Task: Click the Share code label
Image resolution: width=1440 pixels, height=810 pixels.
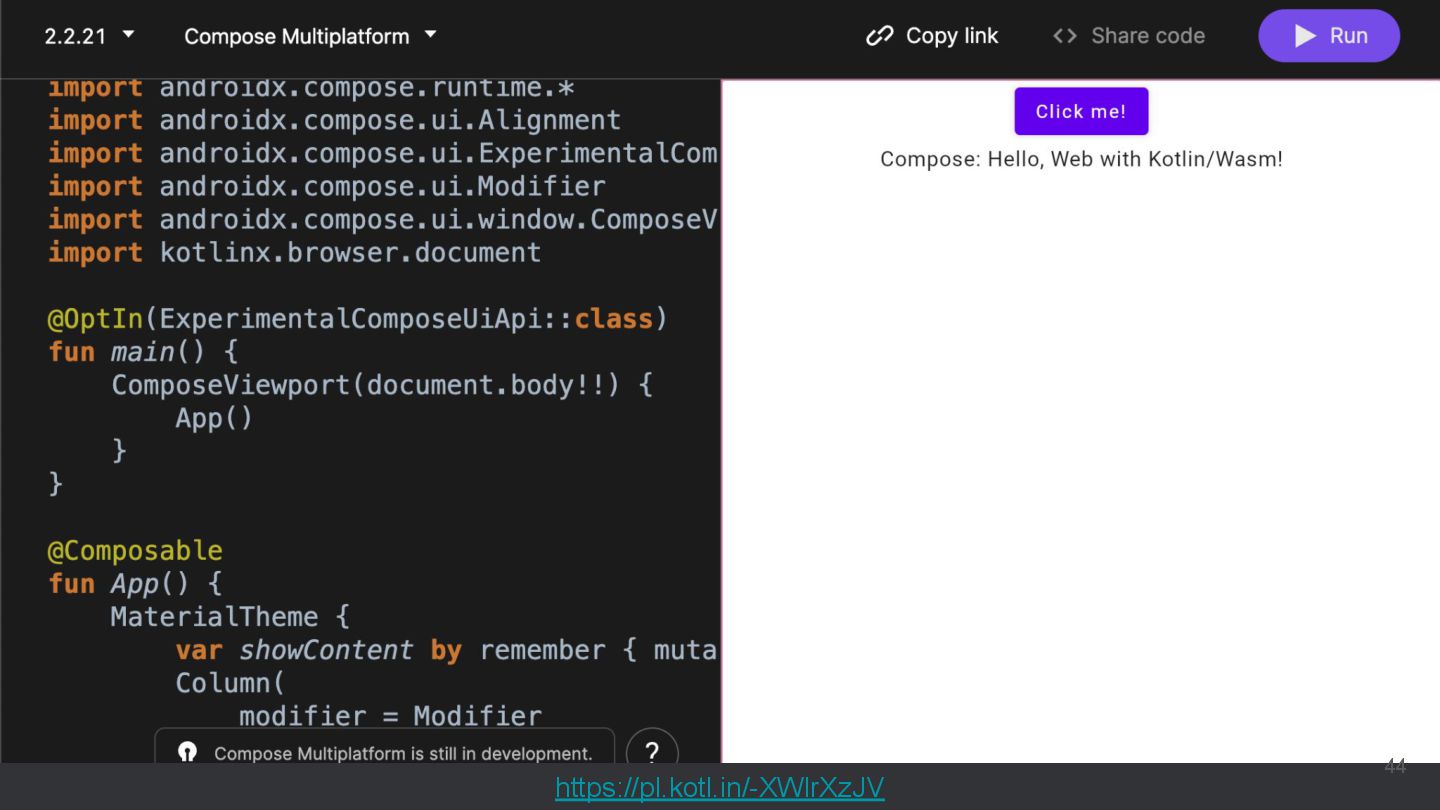Action: [1147, 36]
